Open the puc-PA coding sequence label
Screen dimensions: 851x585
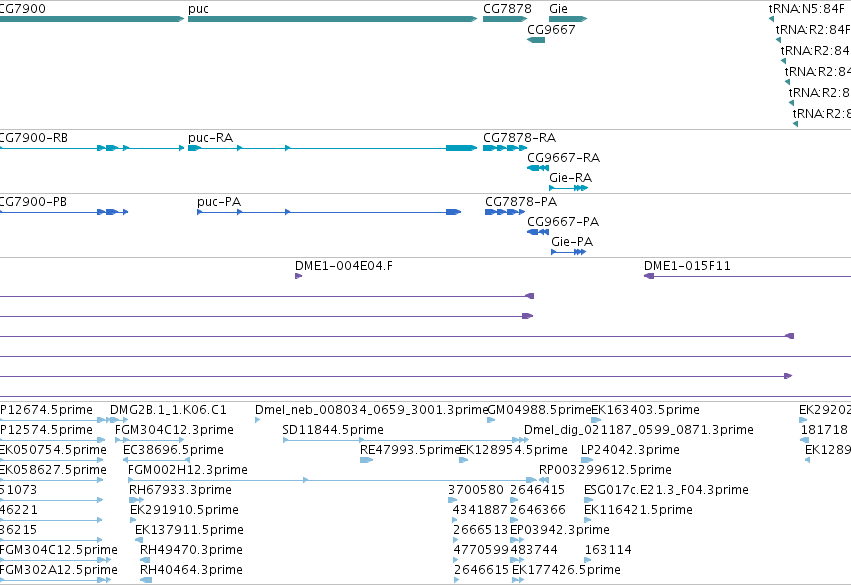pyautogui.click(x=219, y=202)
